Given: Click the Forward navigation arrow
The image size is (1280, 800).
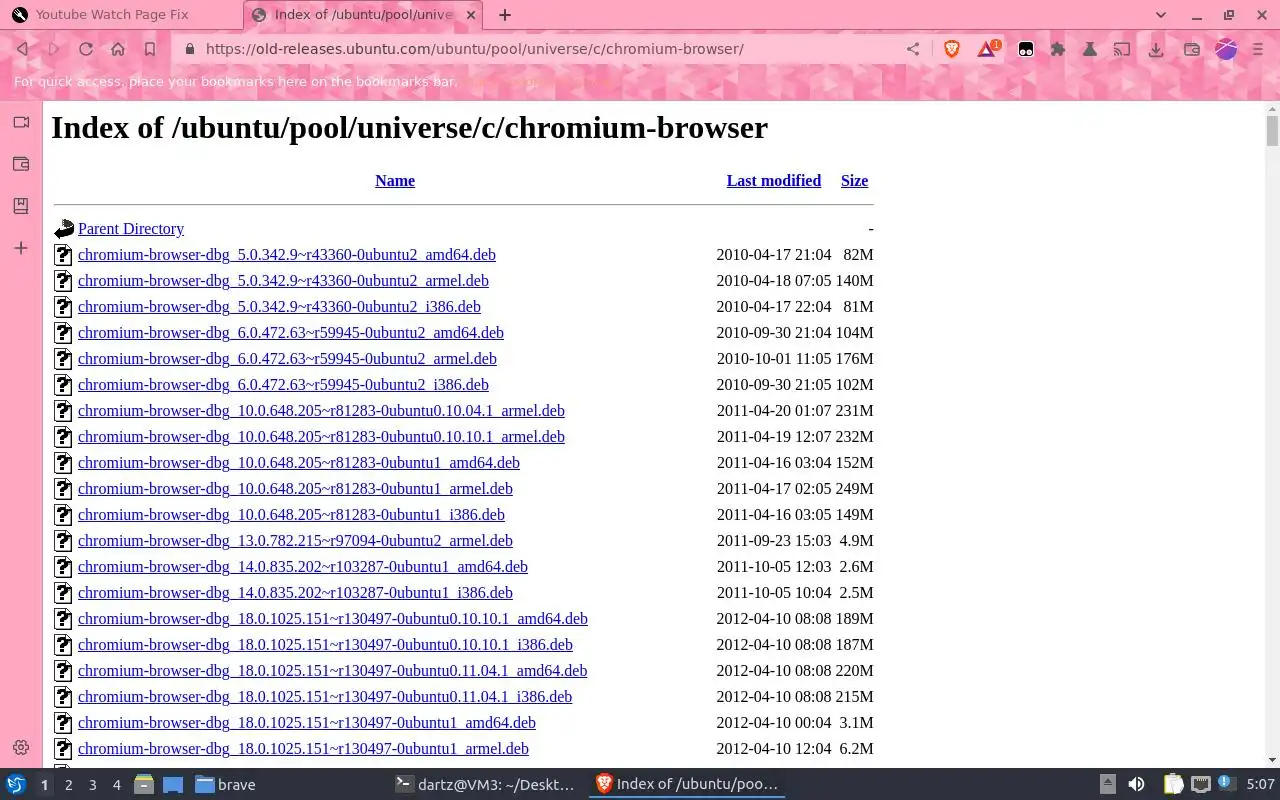Looking at the screenshot, I should tap(54, 49).
